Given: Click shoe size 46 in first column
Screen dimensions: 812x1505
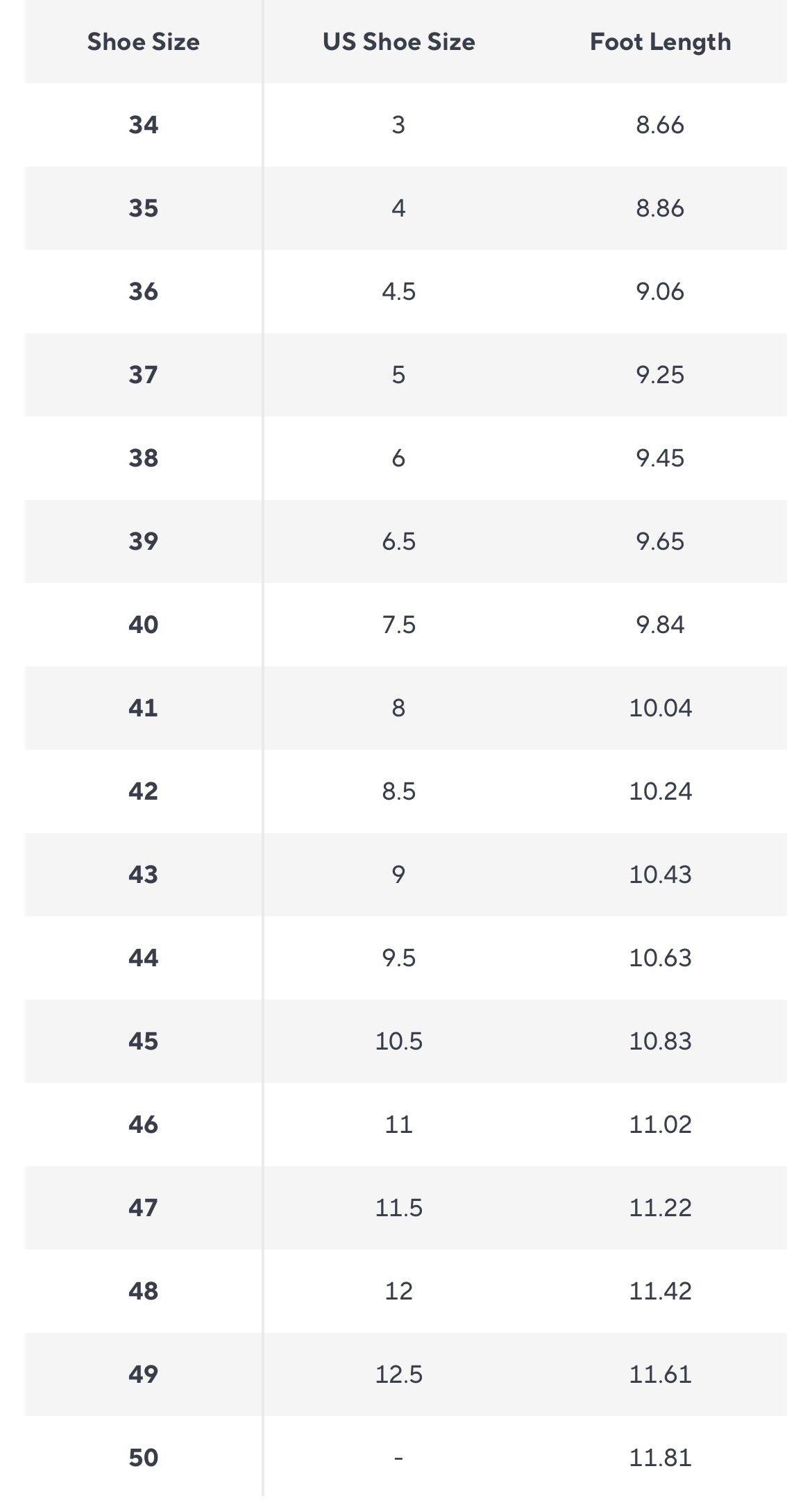Looking at the screenshot, I should (x=143, y=1125).
